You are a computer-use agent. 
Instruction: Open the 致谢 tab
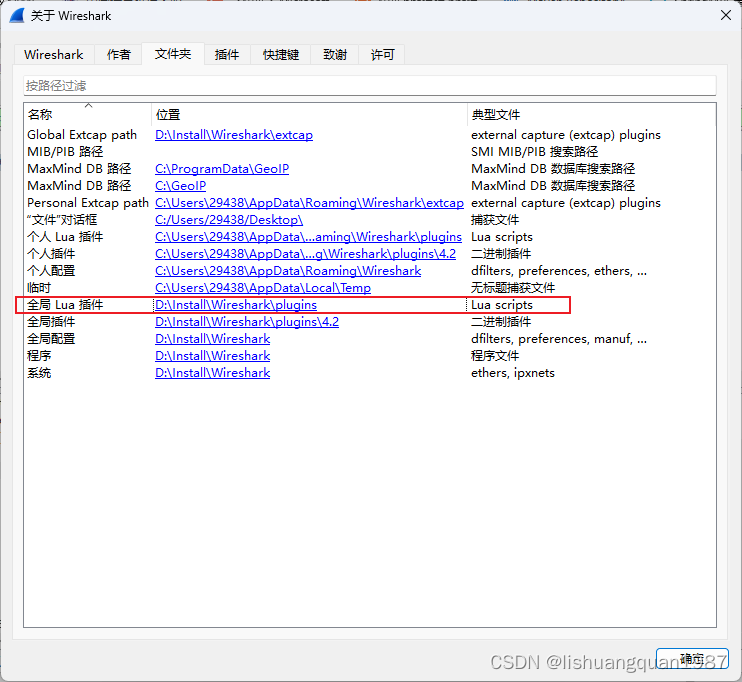click(x=335, y=55)
